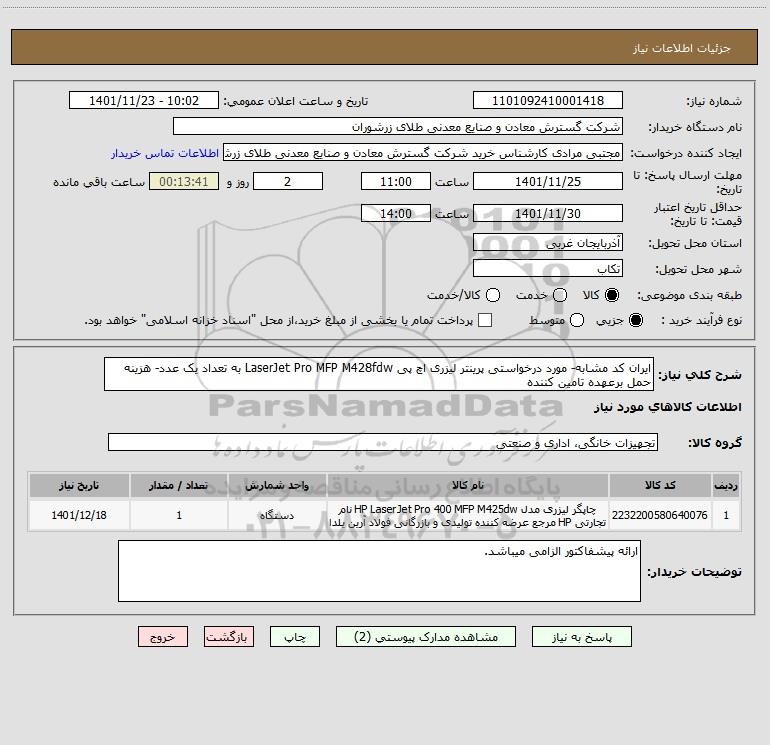Viewport: 770px width, 745px height.
Task: Click the remaining days field showing 2
Action: click(x=288, y=181)
